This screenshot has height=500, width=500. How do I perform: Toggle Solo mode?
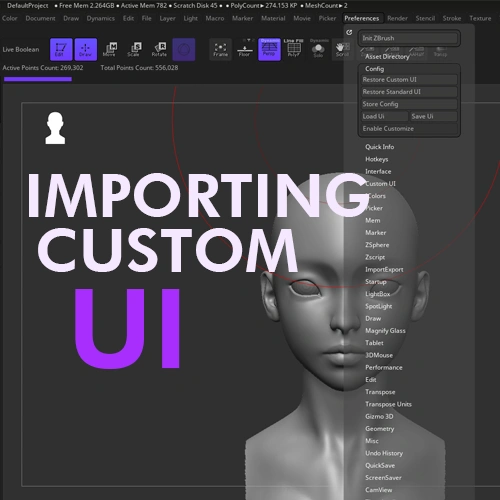click(x=318, y=49)
